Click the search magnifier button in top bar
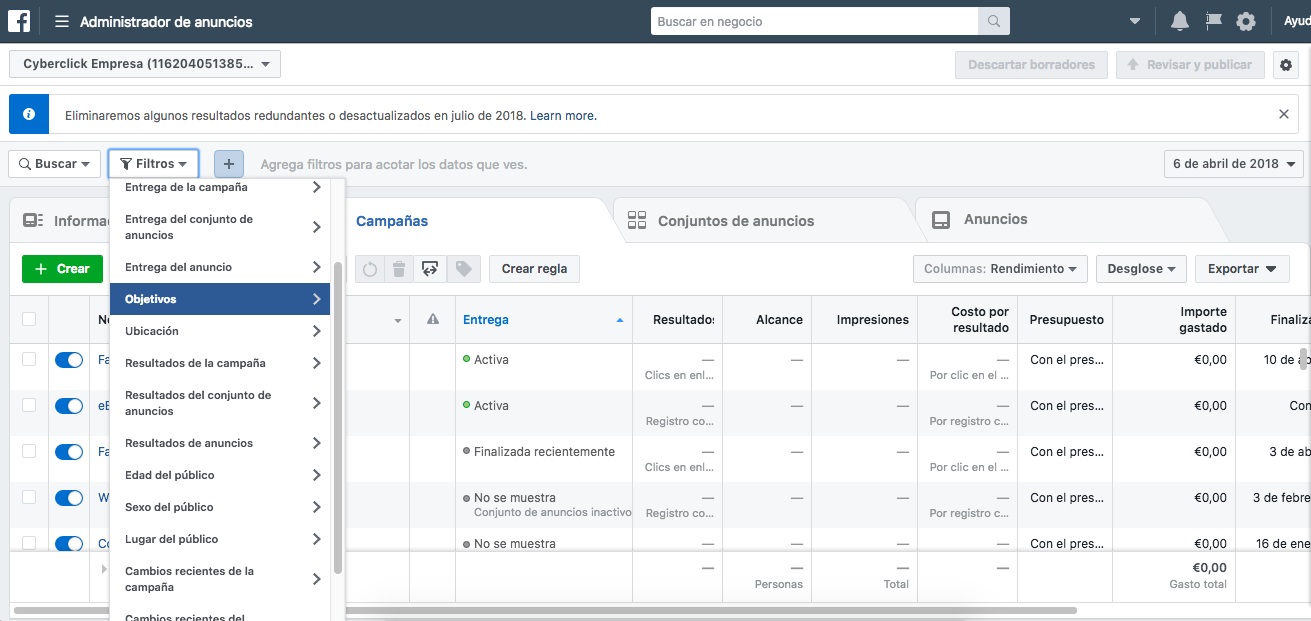This screenshot has width=1311, height=621. pos(993,21)
